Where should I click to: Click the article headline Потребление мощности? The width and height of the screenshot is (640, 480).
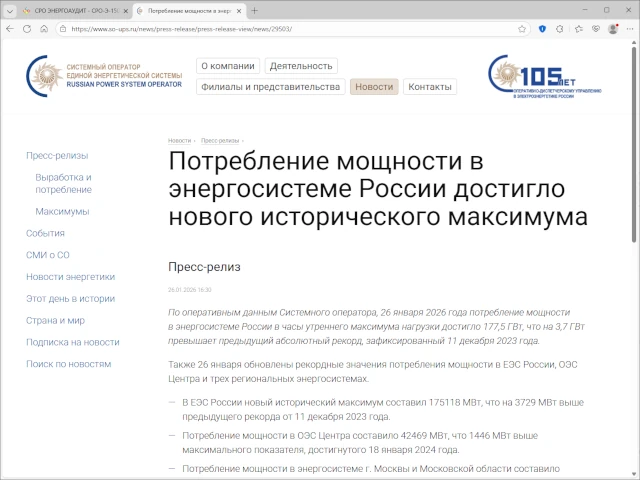[x=378, y=189]
